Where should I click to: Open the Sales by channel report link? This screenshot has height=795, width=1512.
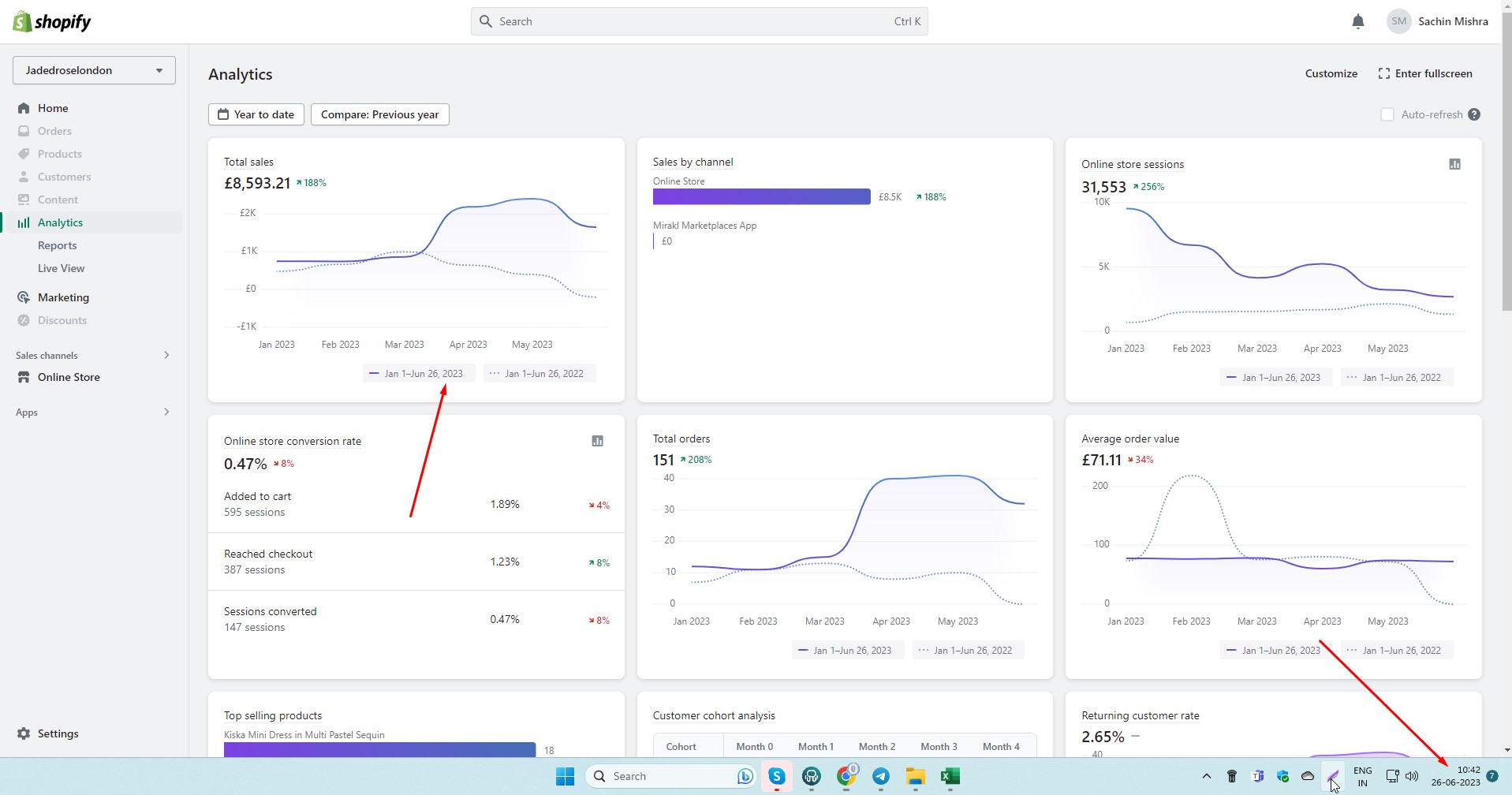[693, 162]
